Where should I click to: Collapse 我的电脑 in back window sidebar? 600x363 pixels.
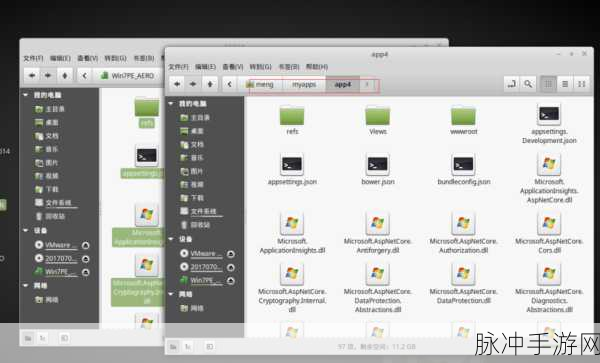(26, 95)
